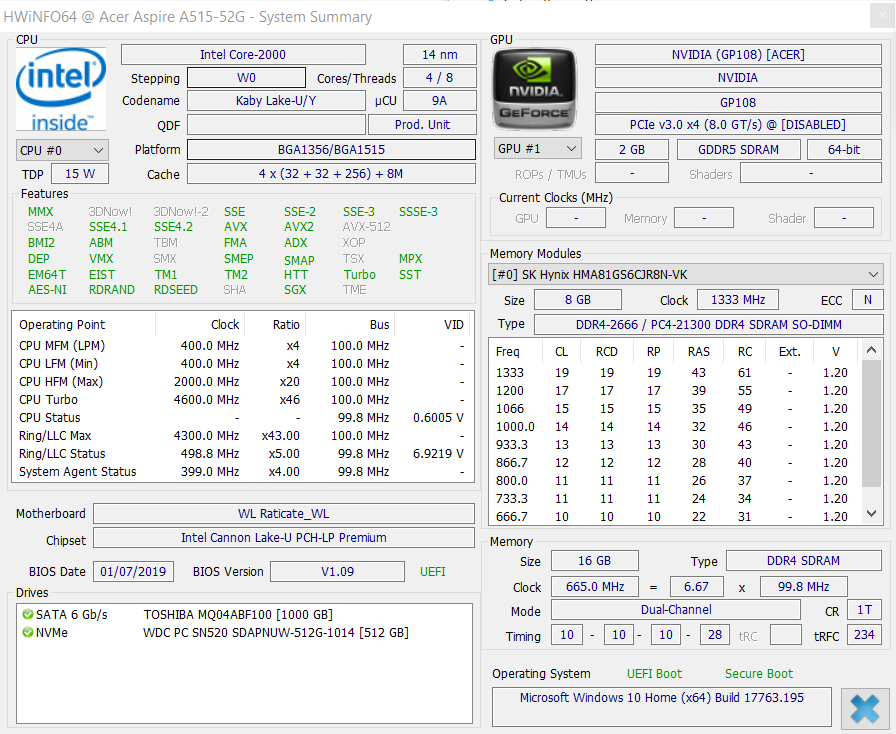Click the ECC N field

pyautogui.click(x=867, y=300)
